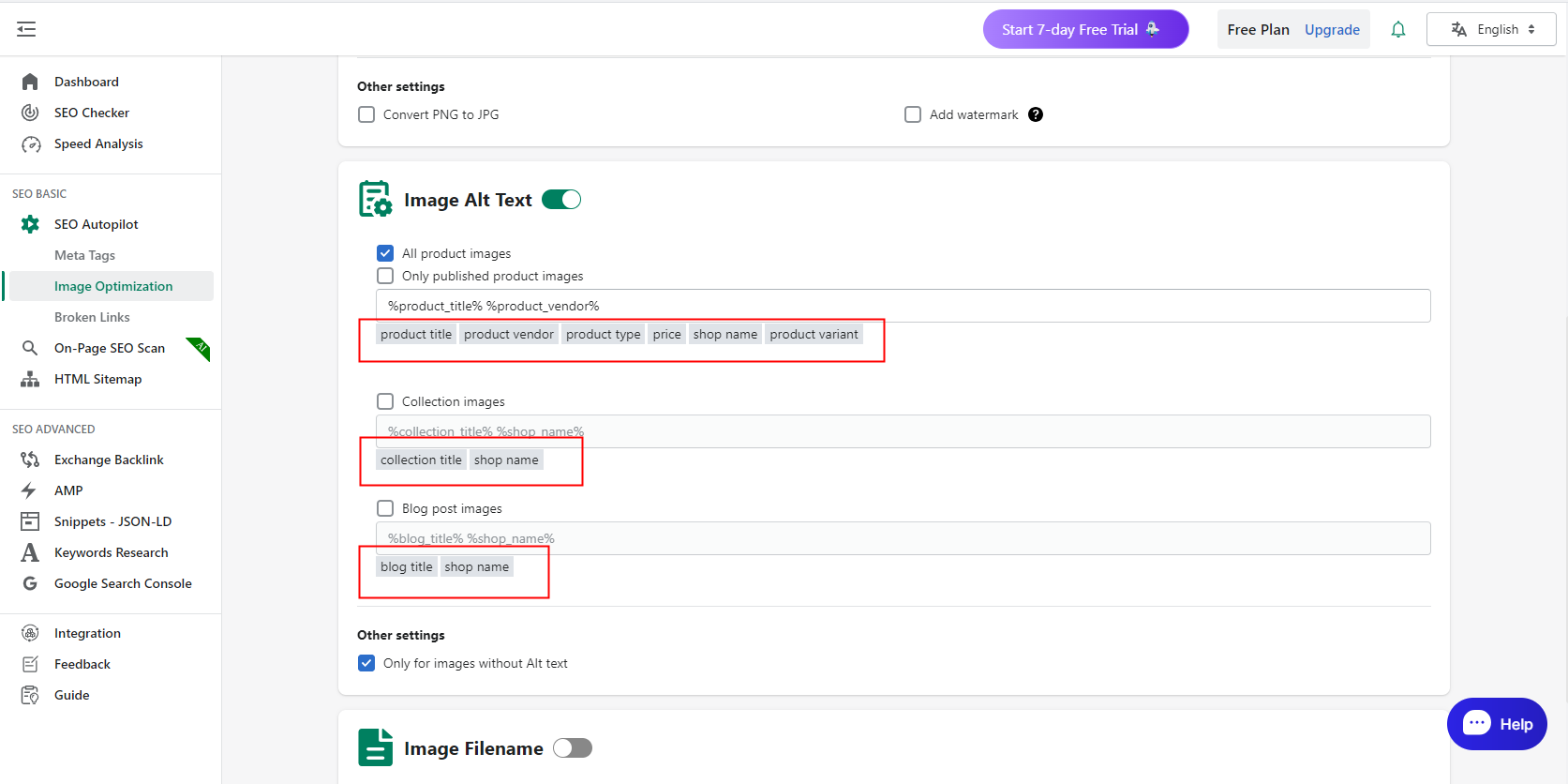Image resolution: width=1568 pixels, height=784 pixels.
Task: Click the AMP lightning icon
Action: click(29, 490)
